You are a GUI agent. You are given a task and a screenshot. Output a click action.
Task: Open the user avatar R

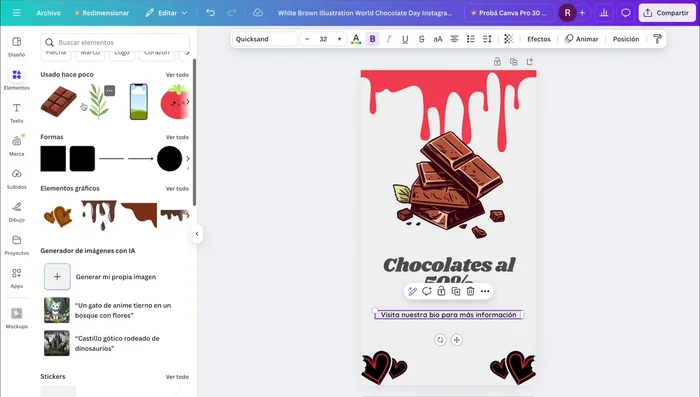[x=567, y=13]
